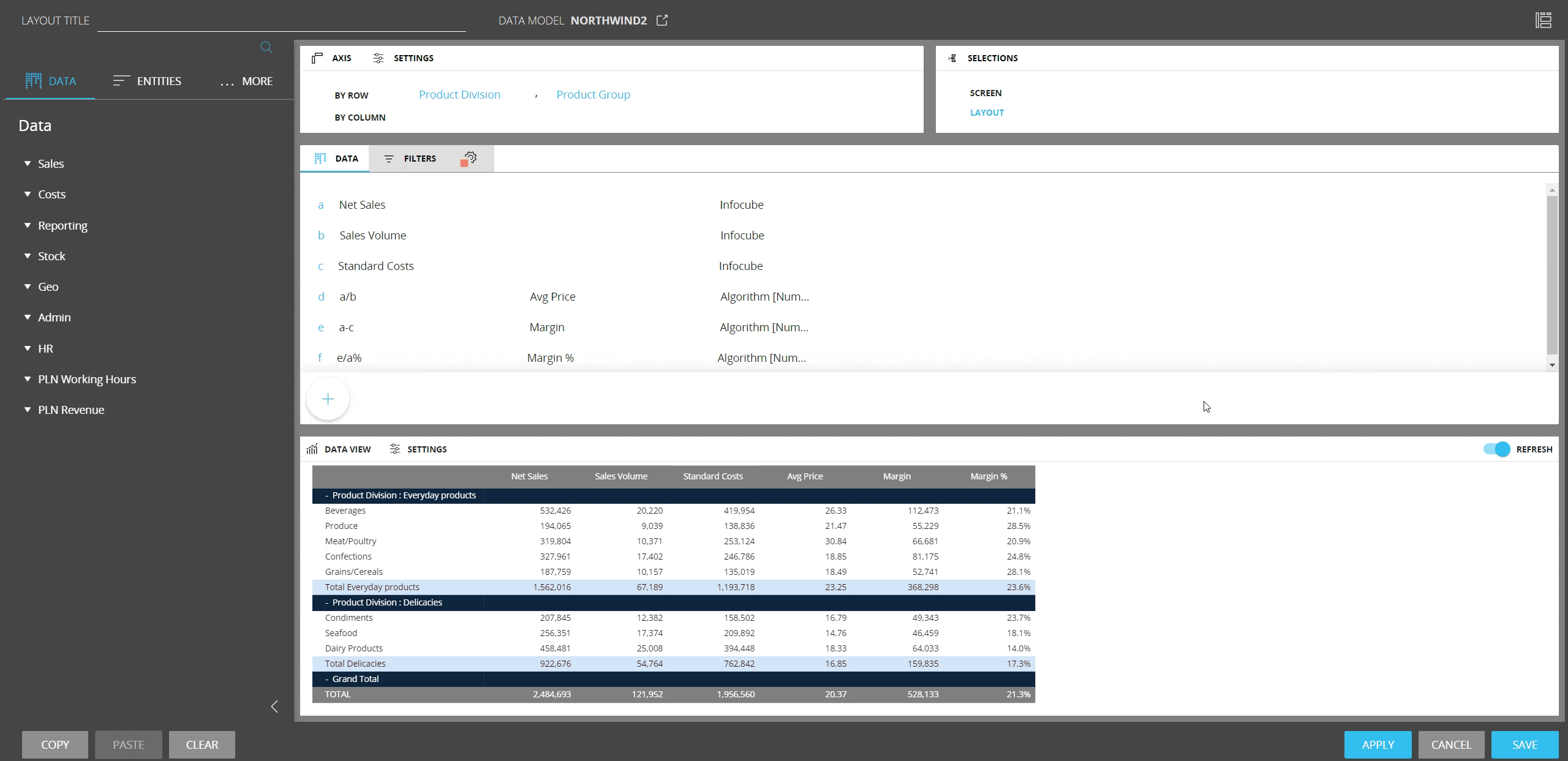Open Axis Settings sliders icon
This screenshot has height=761, width=1568.
379,58
